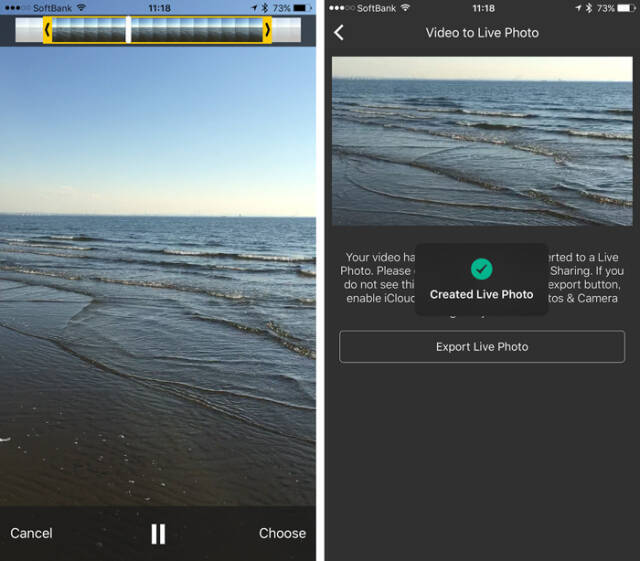This screenshot has width=640, height=561.
Task: Select the right yellow trim handle
Action: click(267, 30)
